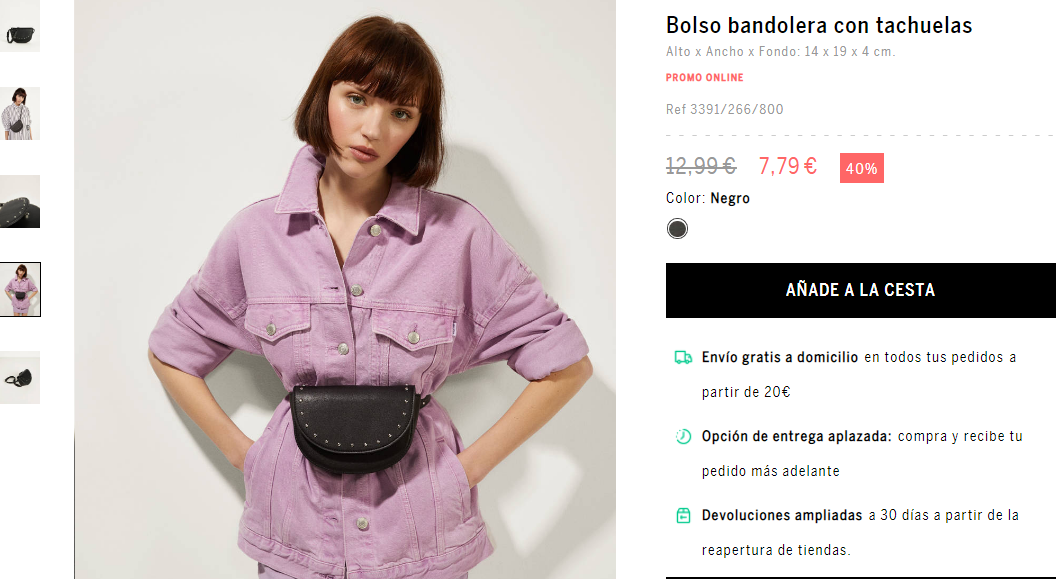Click the sale price 7,79 €

(x=787, y=166)
